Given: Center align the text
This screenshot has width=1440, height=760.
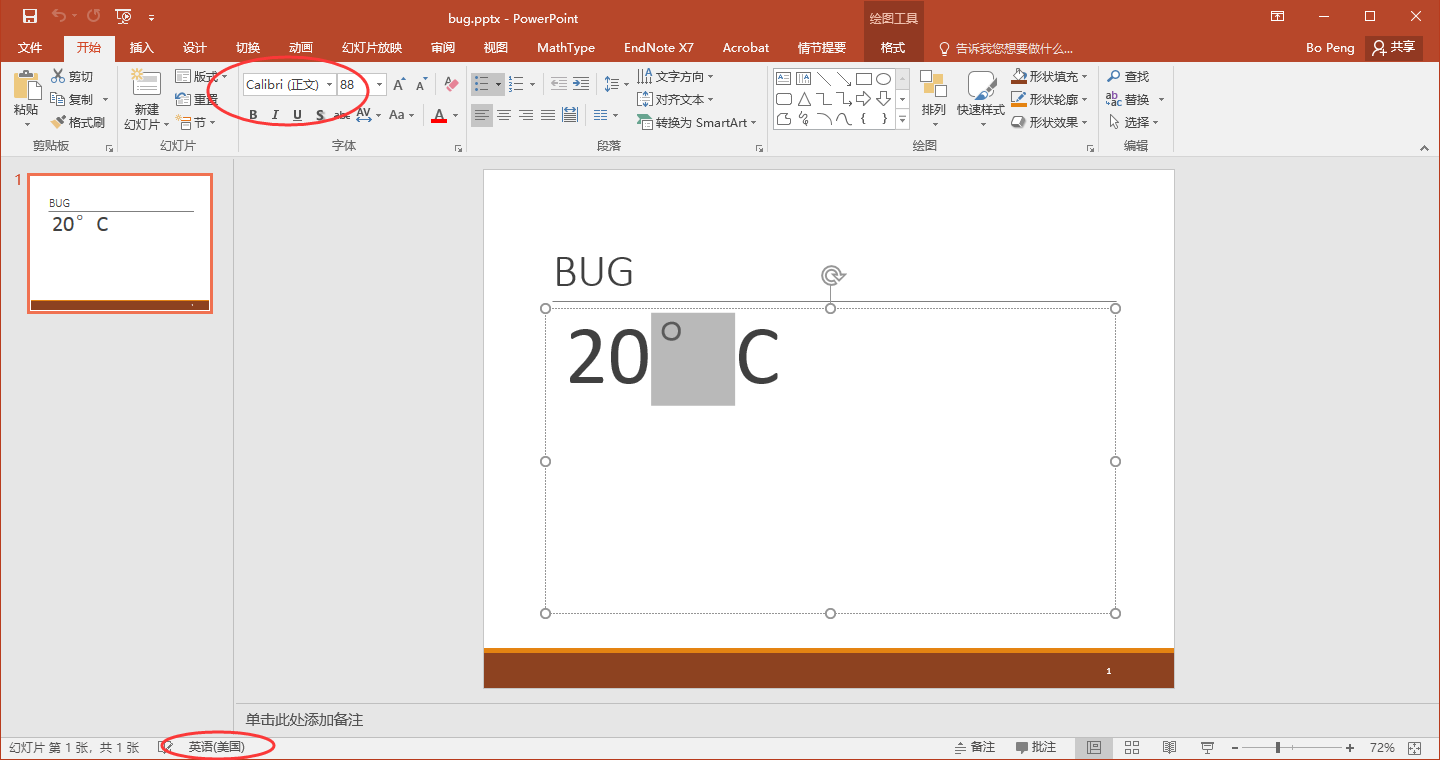Looking at the screenshot, I should tap(504, 115).
